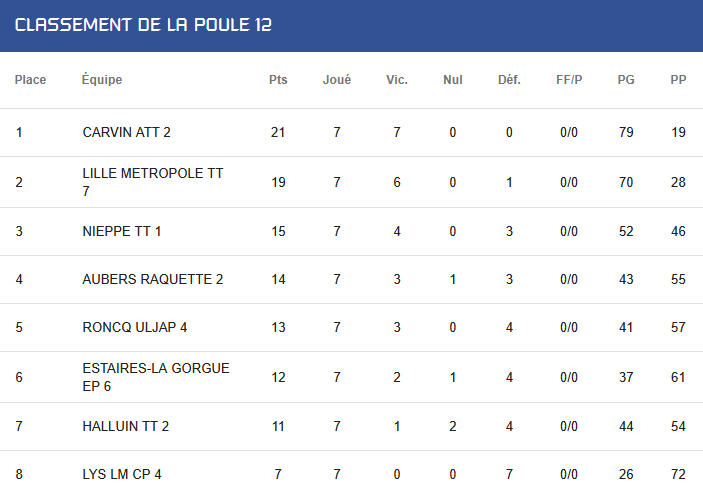The height and width of the screenshot is (495, 703).
Task: Click the Classement de la Poule 12 title
Action: tap(143, 25)
